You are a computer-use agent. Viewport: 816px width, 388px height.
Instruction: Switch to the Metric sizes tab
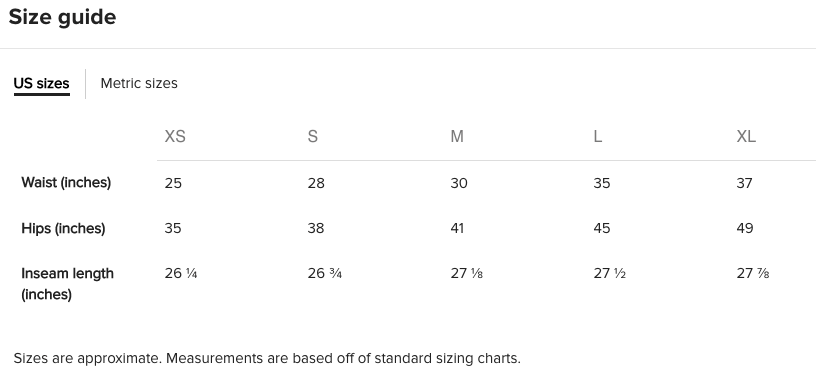coord(139,83)
